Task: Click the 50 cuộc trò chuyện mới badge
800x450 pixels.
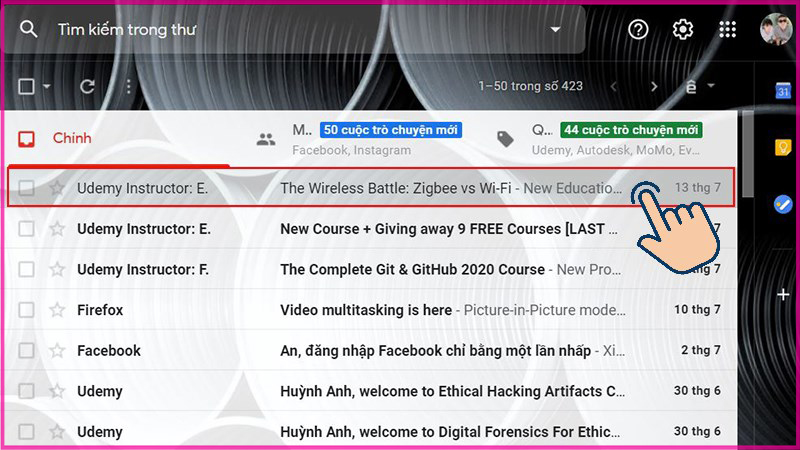Action: tap(391, 130)
